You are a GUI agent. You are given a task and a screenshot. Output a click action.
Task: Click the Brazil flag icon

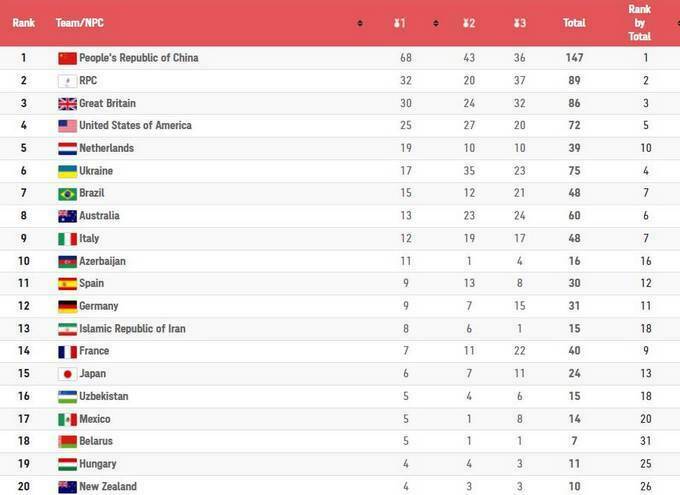click(67, 194)
